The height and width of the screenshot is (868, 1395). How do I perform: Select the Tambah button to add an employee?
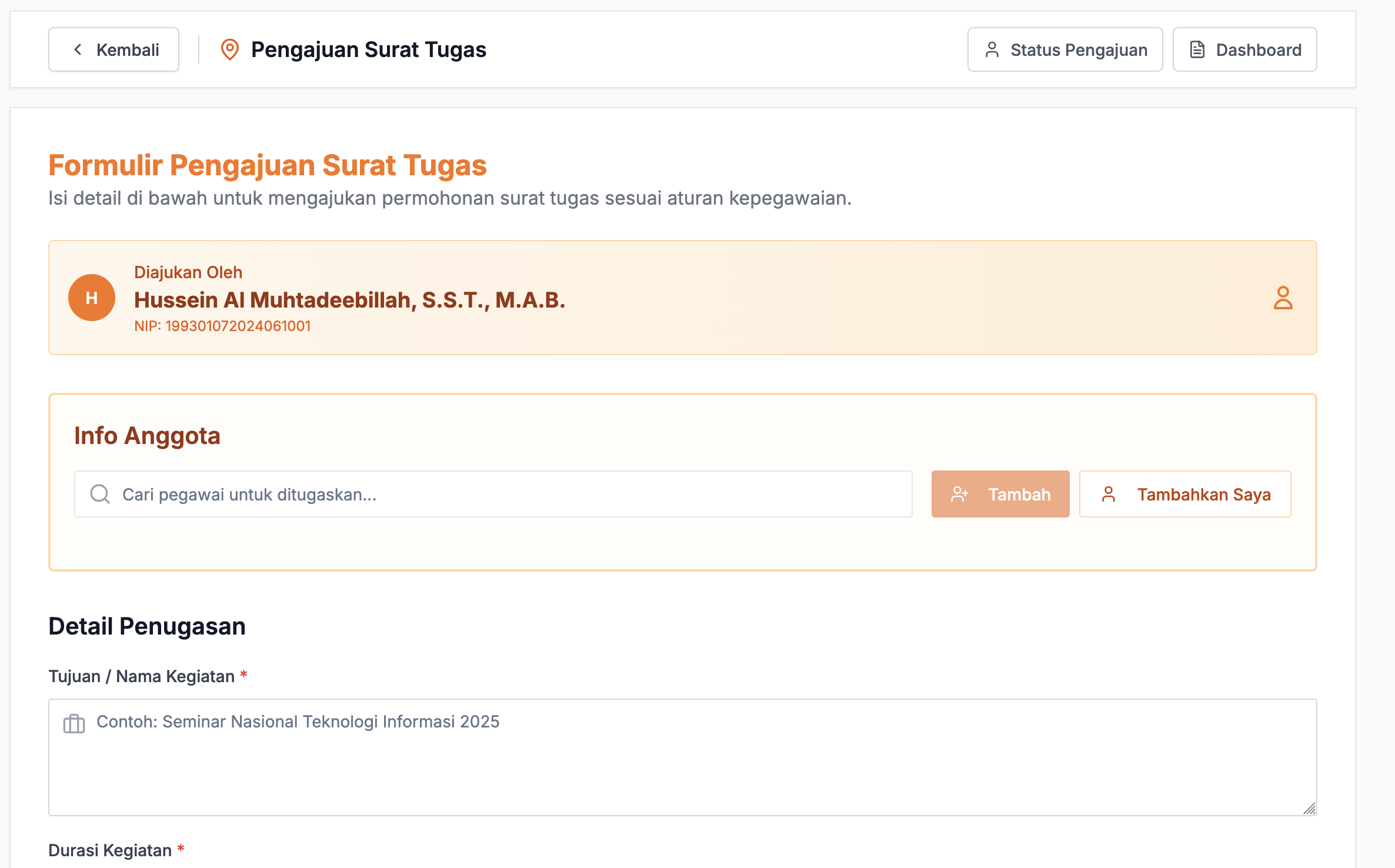pos(1000,494)
